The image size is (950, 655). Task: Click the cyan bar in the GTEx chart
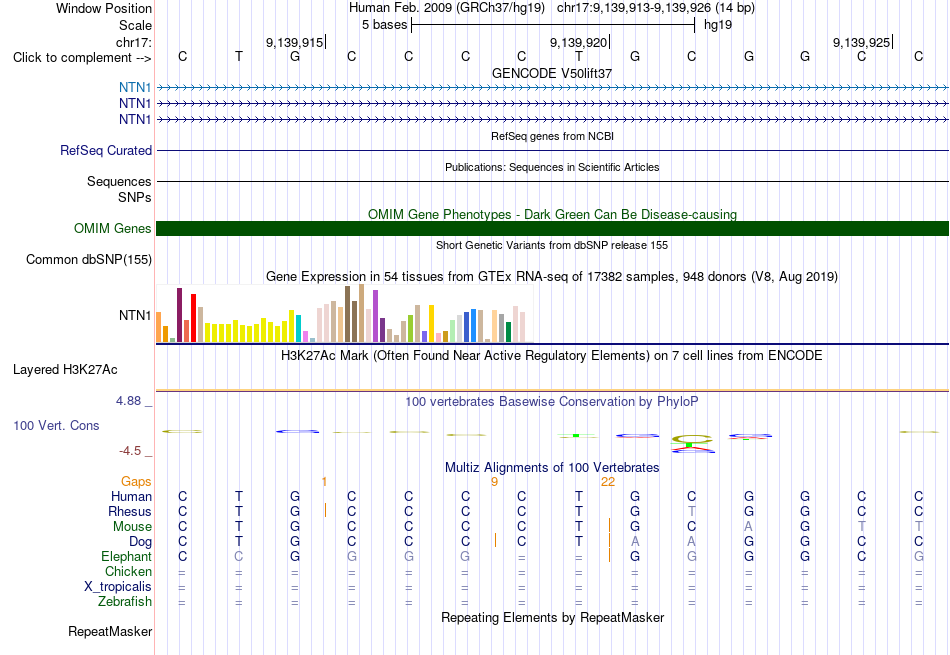point(298,328)
